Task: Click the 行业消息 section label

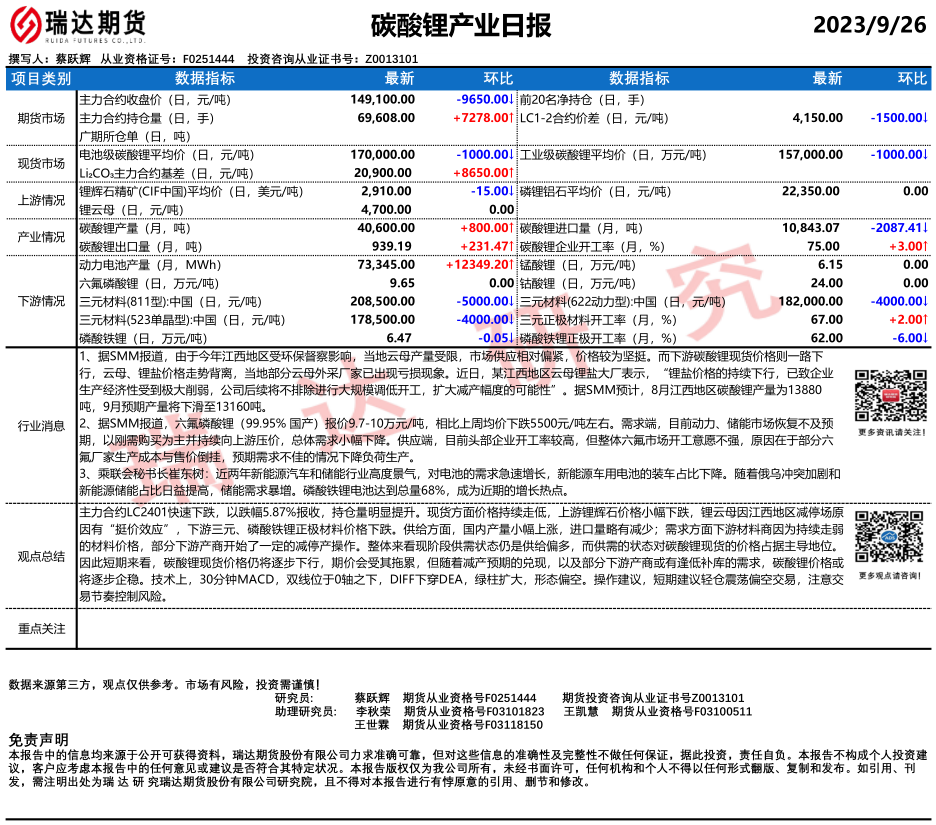Action: click(41, 425)
